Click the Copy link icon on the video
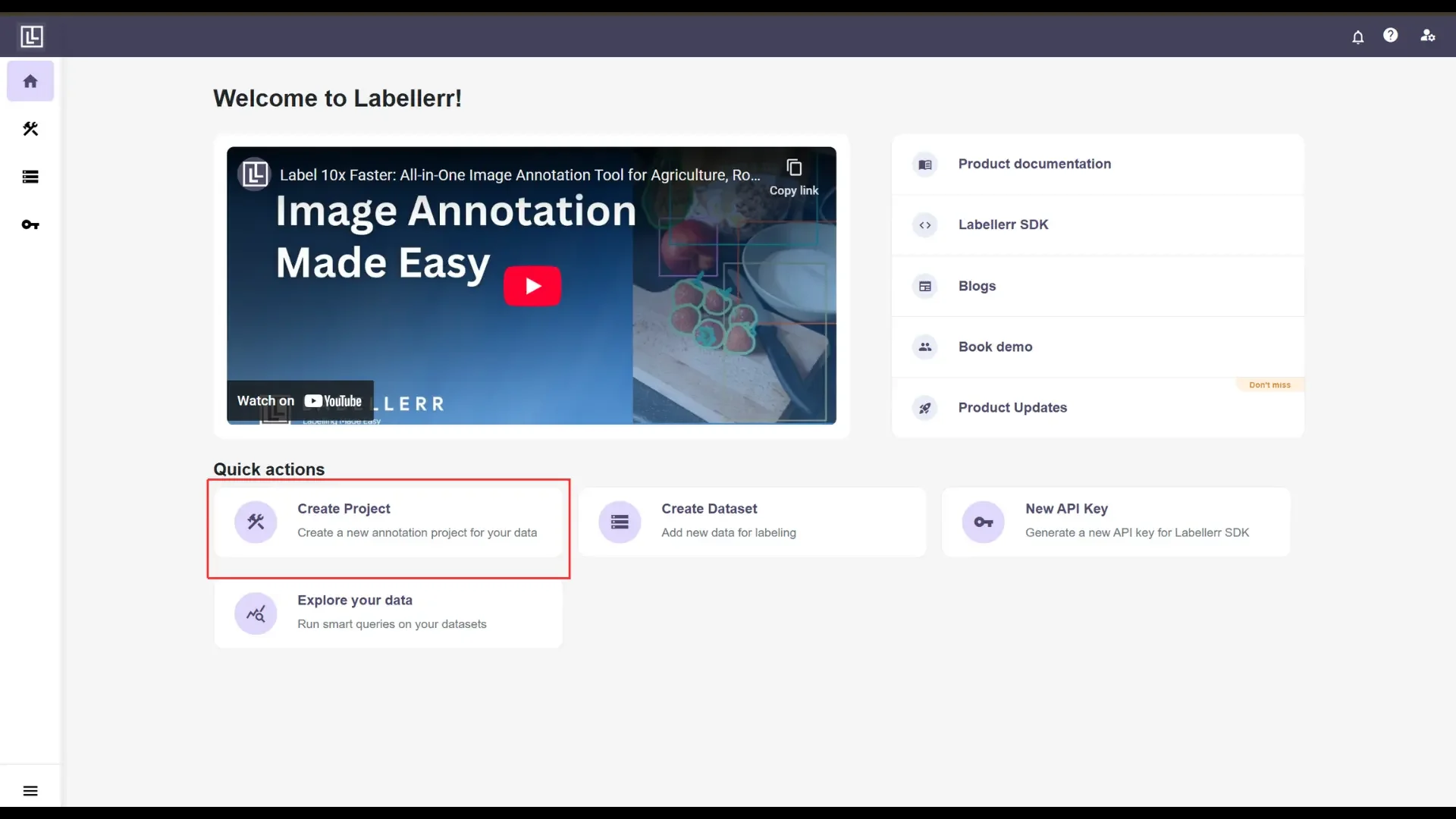This screenshot has width=1456, height=819. 794,168
